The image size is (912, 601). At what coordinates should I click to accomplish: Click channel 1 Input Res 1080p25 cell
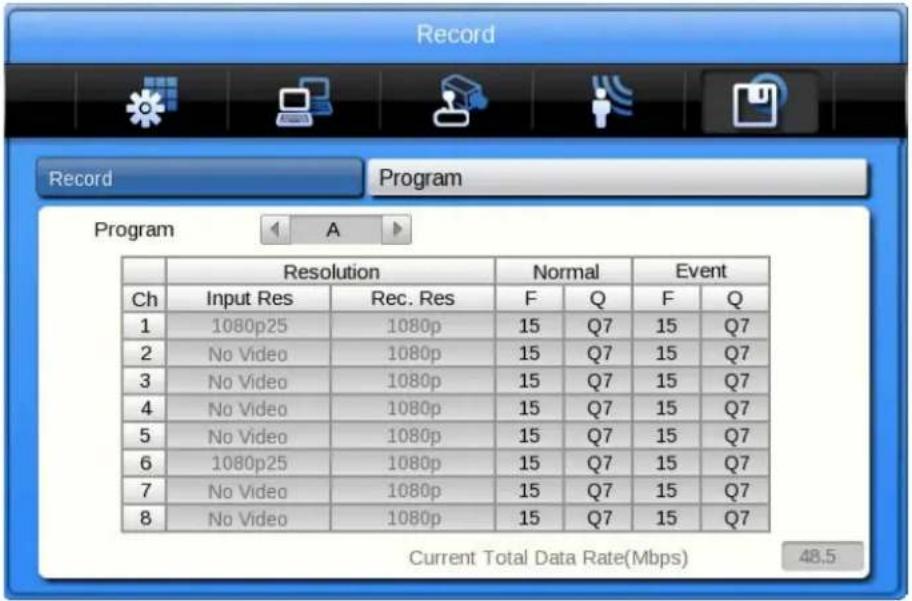[248, 326]
